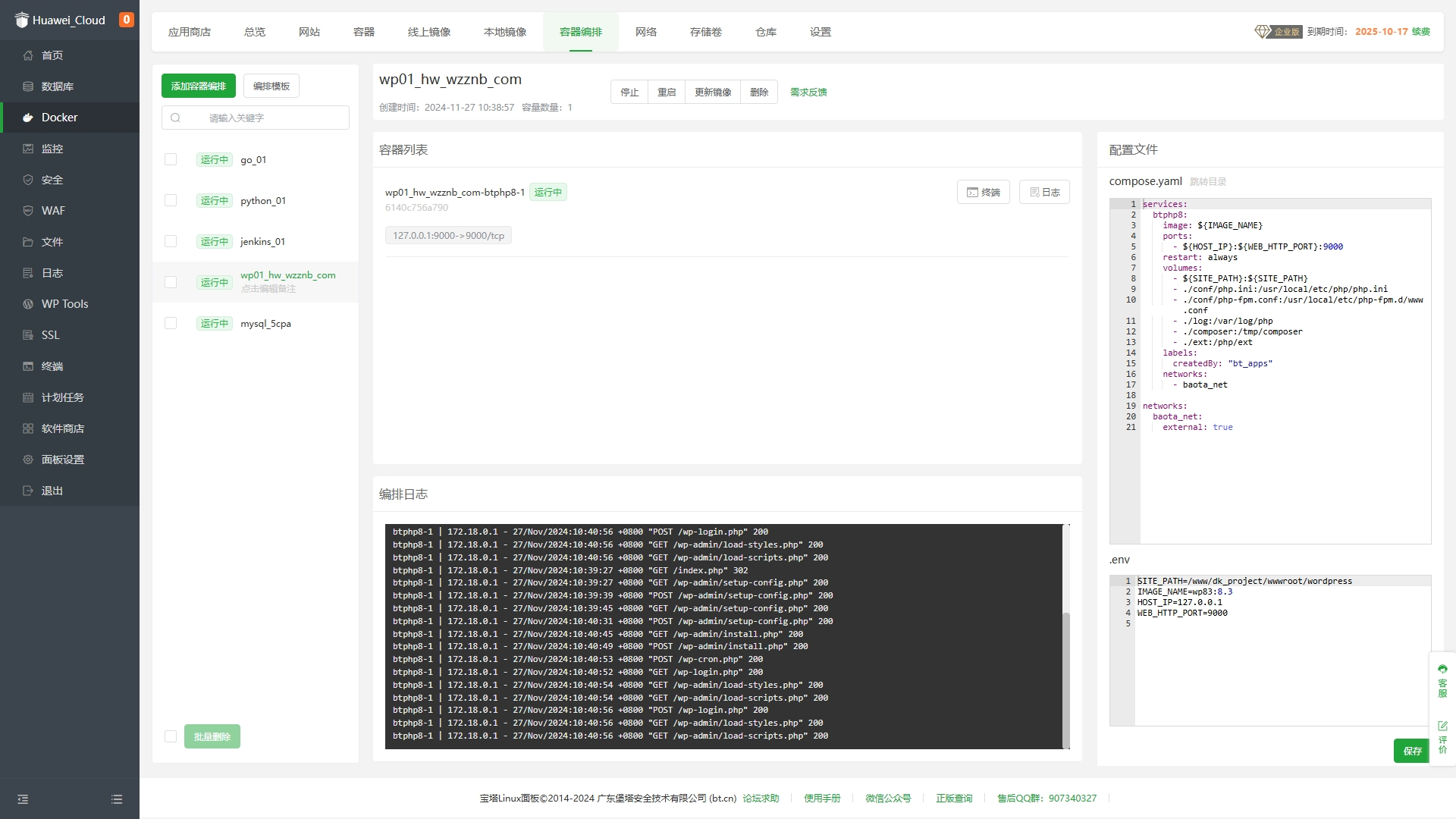Switch to the 本地镜像 tab

[x=505, y=32]
